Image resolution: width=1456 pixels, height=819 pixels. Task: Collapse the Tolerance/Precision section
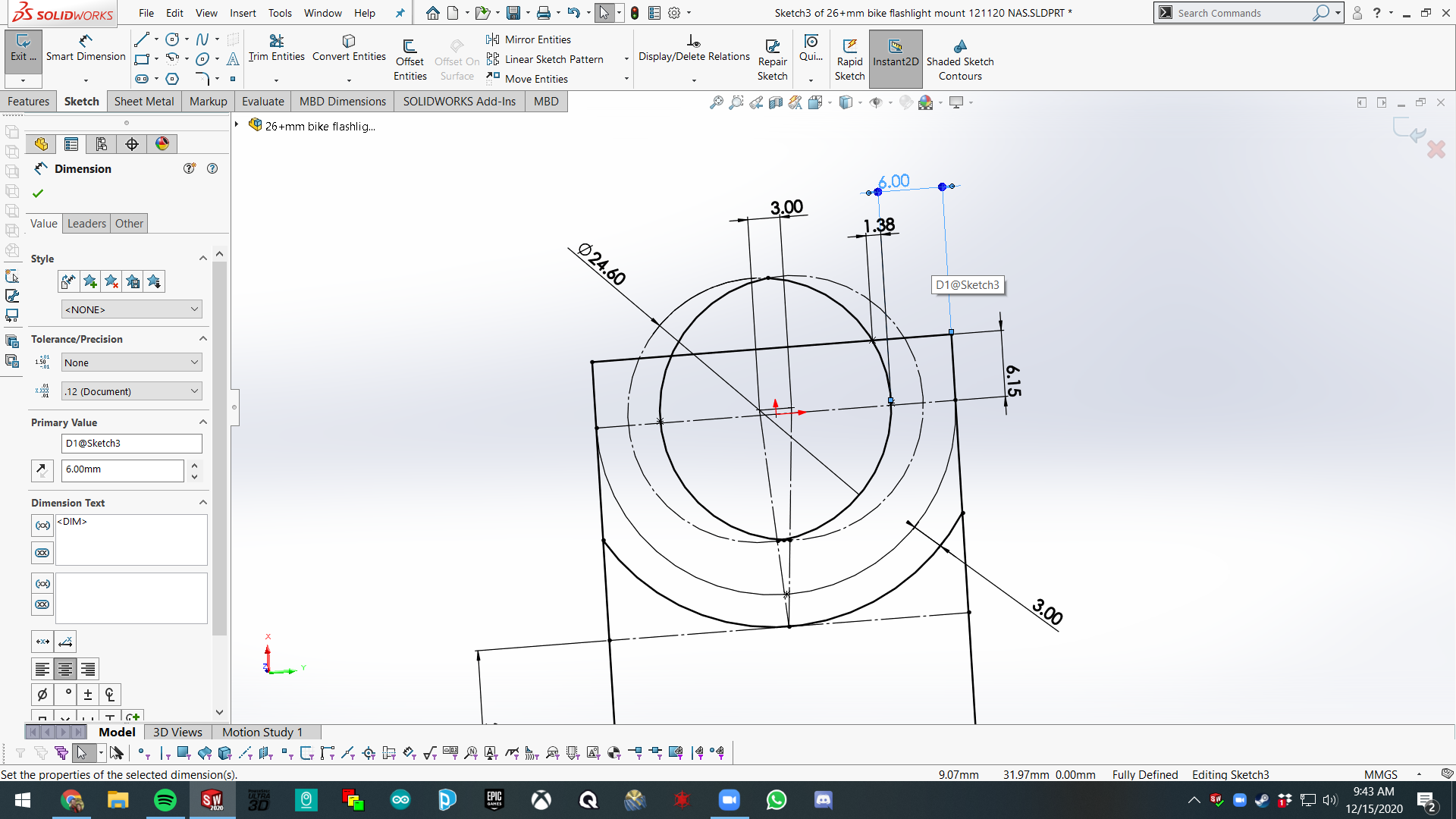[x=202, y=339]
